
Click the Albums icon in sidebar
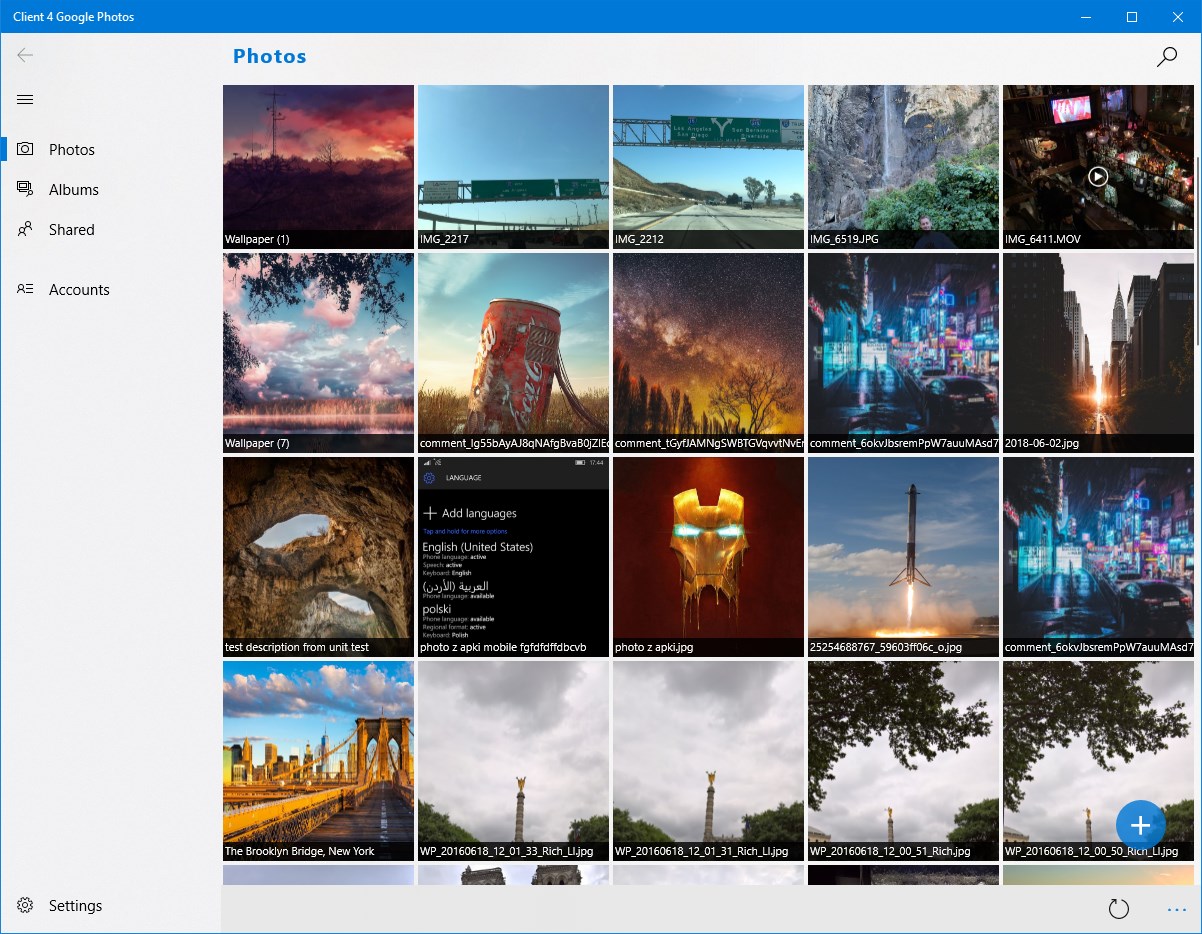point(25,189)
